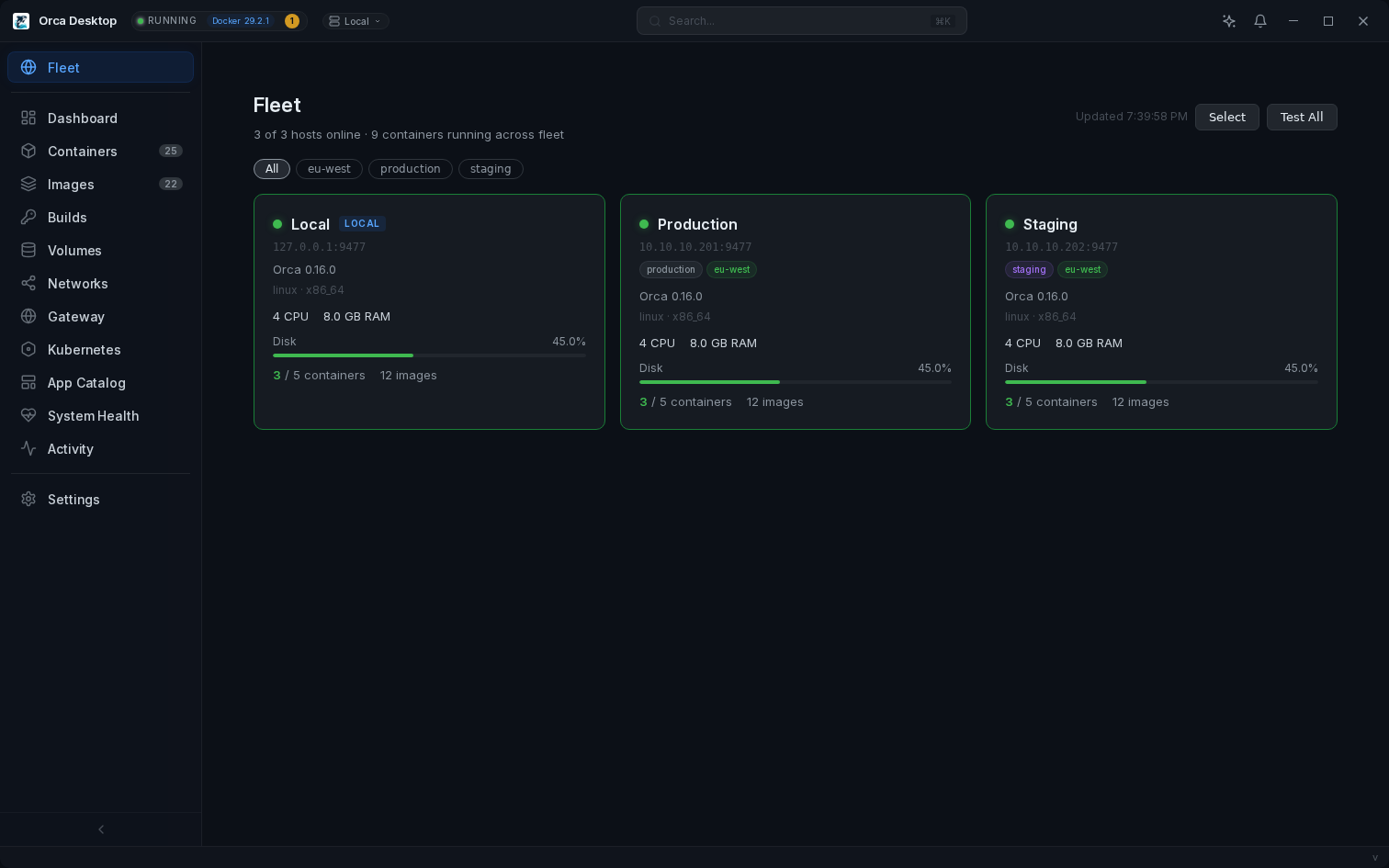Click the eu-west tag on Production card
Image resolution: width=1389 pixels, height=868 pixels.
[x=732, y=270]
